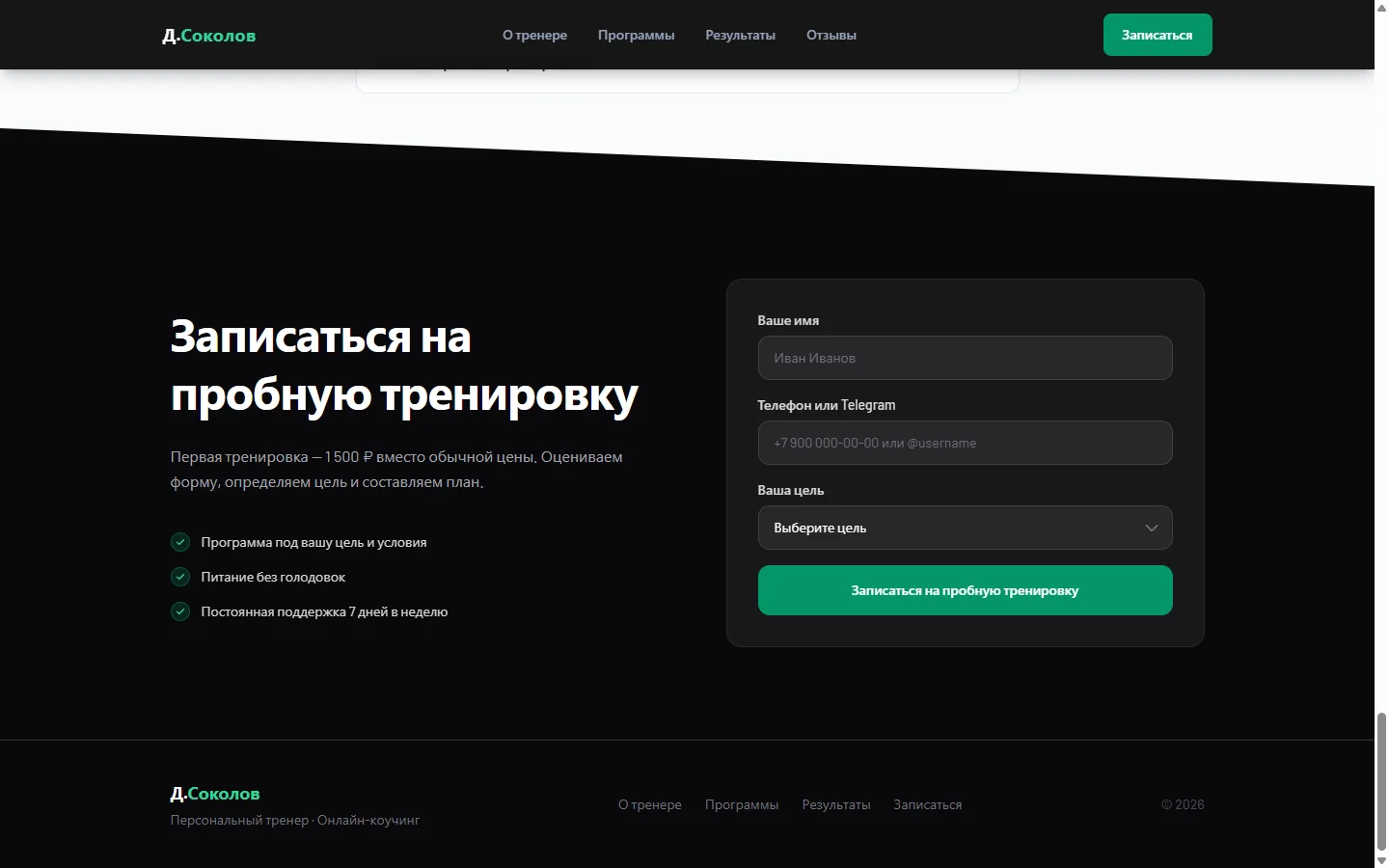Click the Ваше имя label
Viewport: 1389px width, 868px height.
788,320
